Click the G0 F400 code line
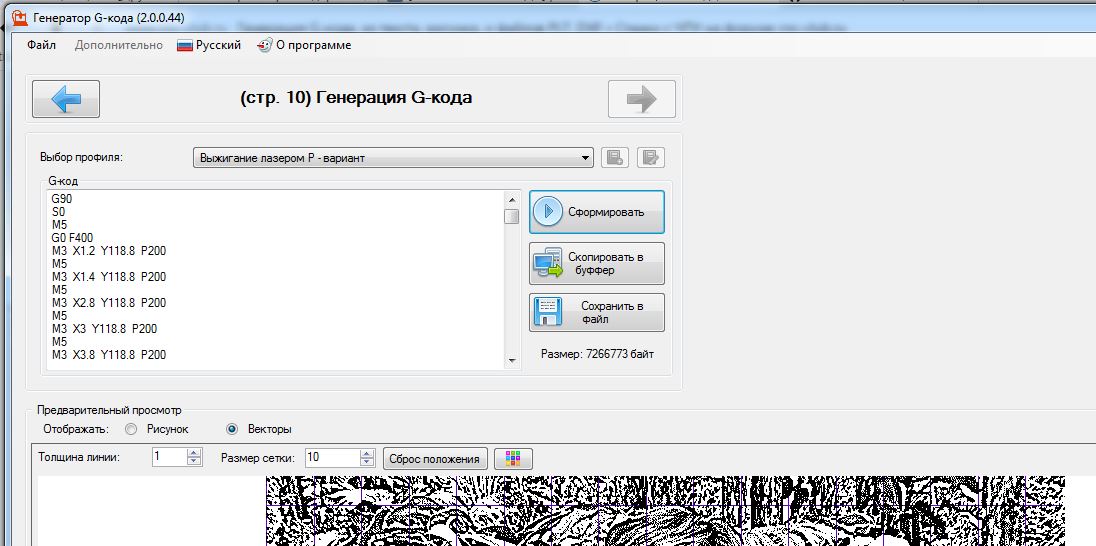Viewport: 1096px width, 546px height. 72,238
